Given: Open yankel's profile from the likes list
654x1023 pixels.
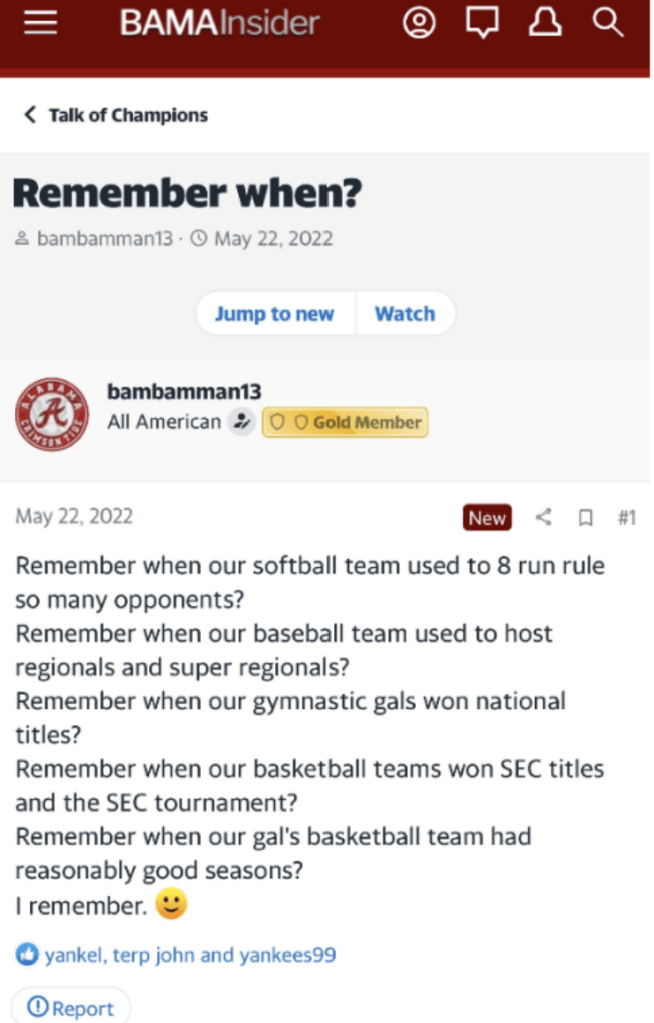Looking at the screenshot, I should pos(73,955).
